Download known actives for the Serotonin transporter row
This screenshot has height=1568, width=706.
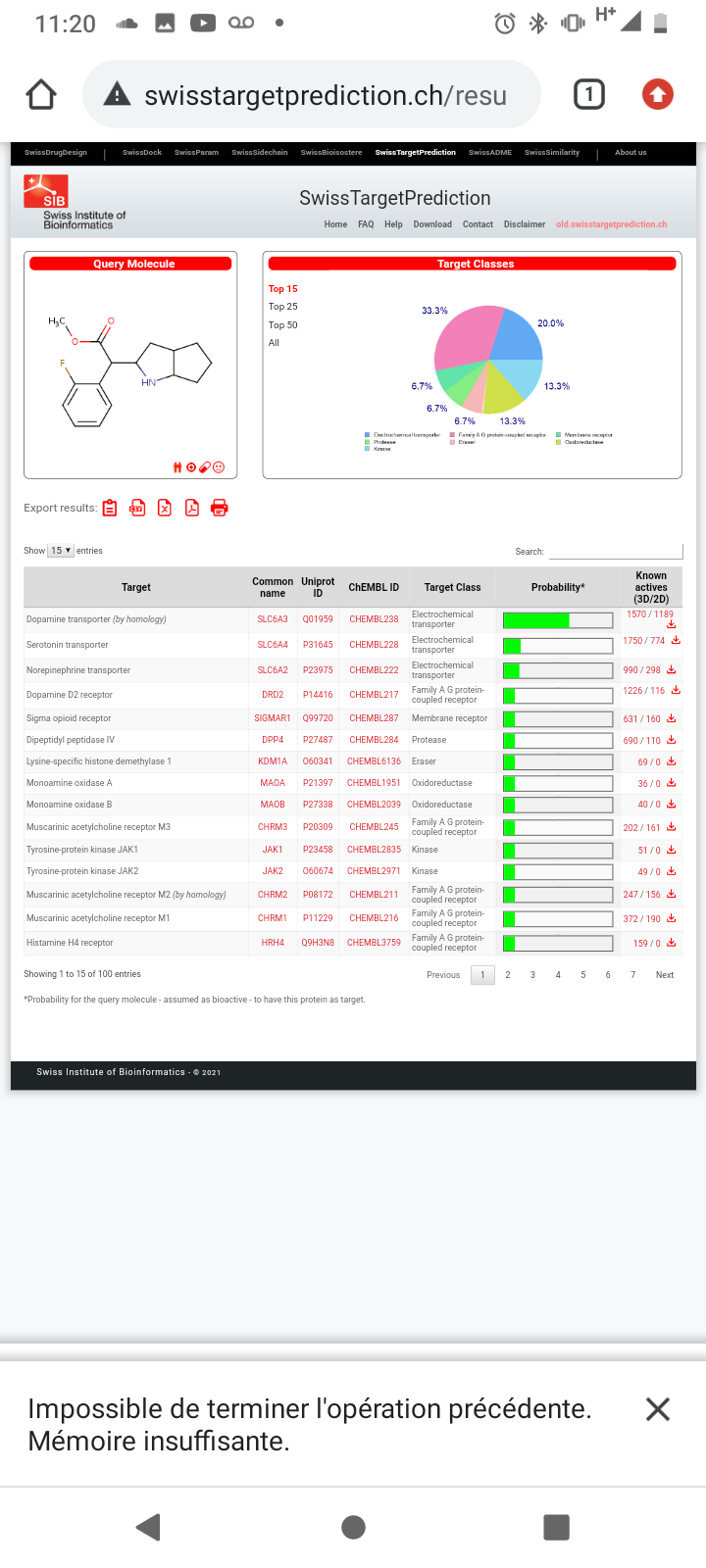[676, 641]
